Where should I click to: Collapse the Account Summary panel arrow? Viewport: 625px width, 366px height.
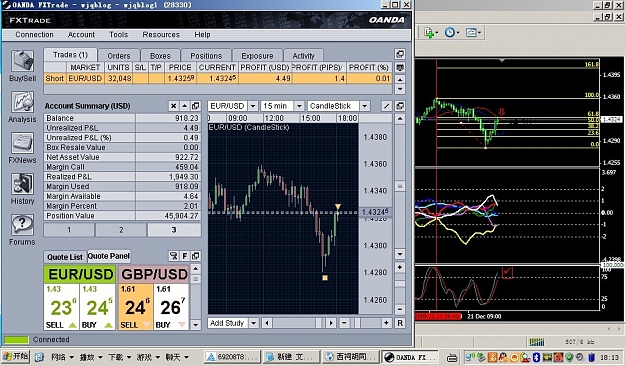185,106
